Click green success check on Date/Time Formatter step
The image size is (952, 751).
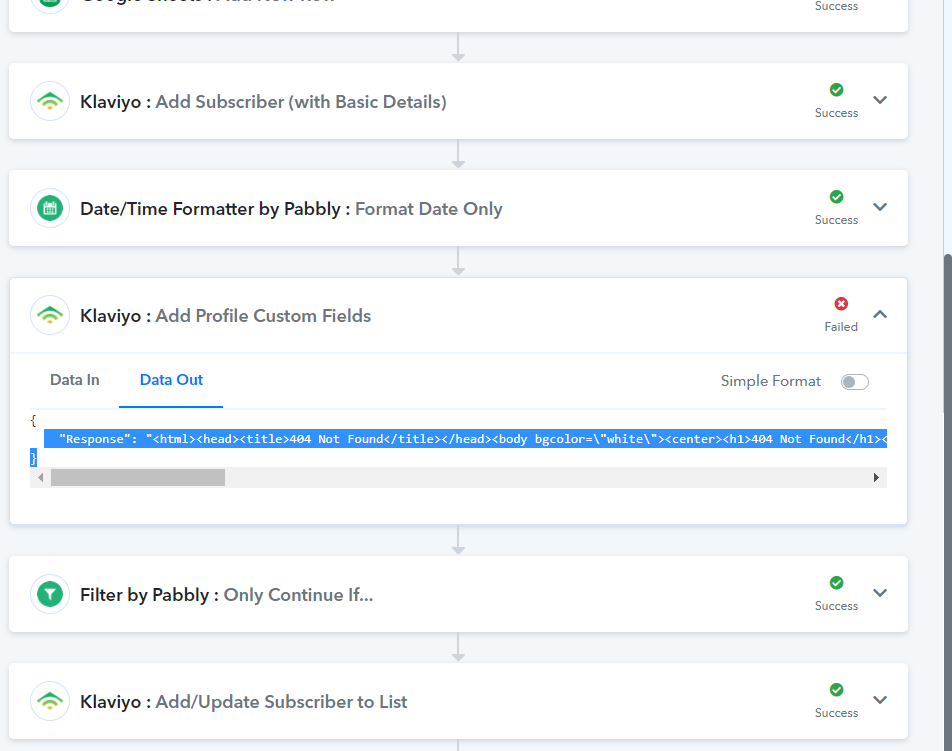836,197
